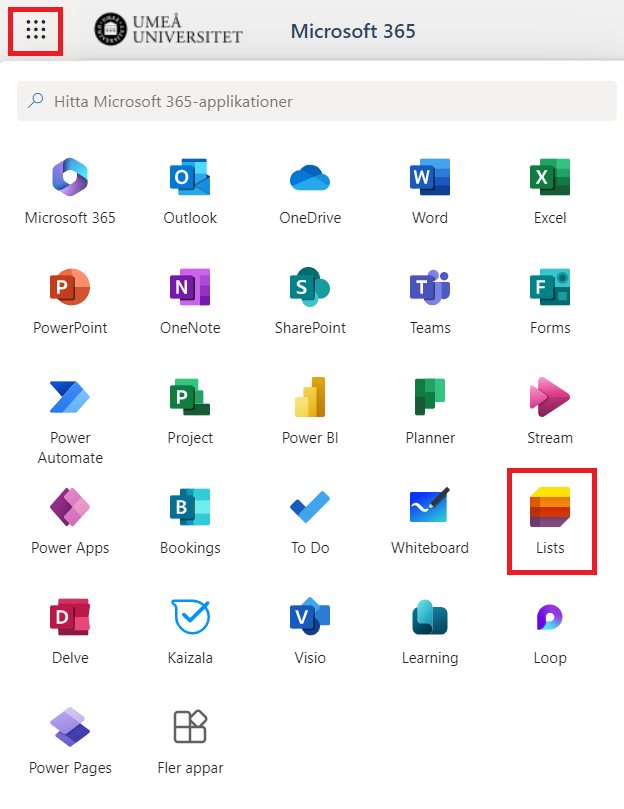
Task: Open Power Automate
Action: (70, 397)
